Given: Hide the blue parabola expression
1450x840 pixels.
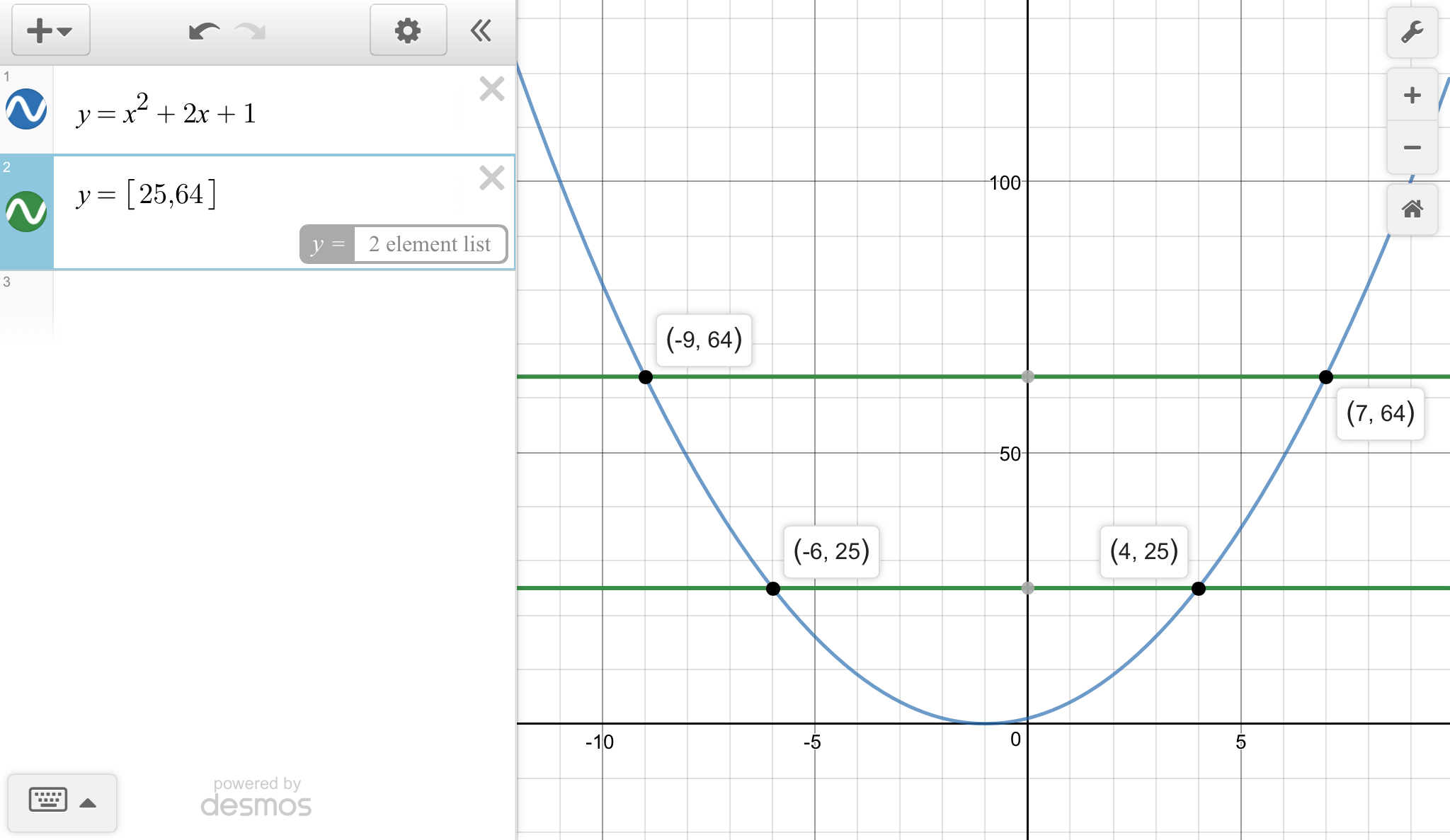Looking at the screenshot, I should (x=26, y=109).
